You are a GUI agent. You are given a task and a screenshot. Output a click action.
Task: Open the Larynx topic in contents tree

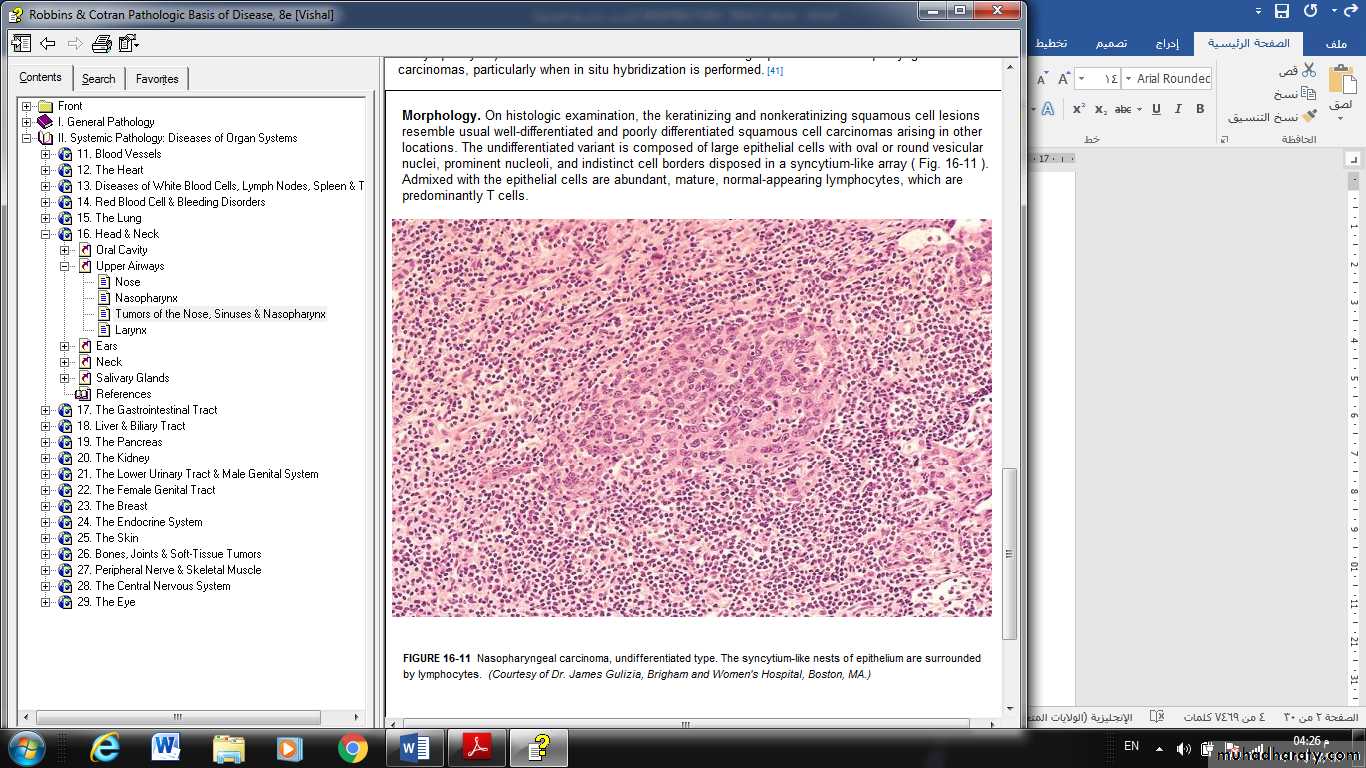pyautogui.click(x=130, y=330)
